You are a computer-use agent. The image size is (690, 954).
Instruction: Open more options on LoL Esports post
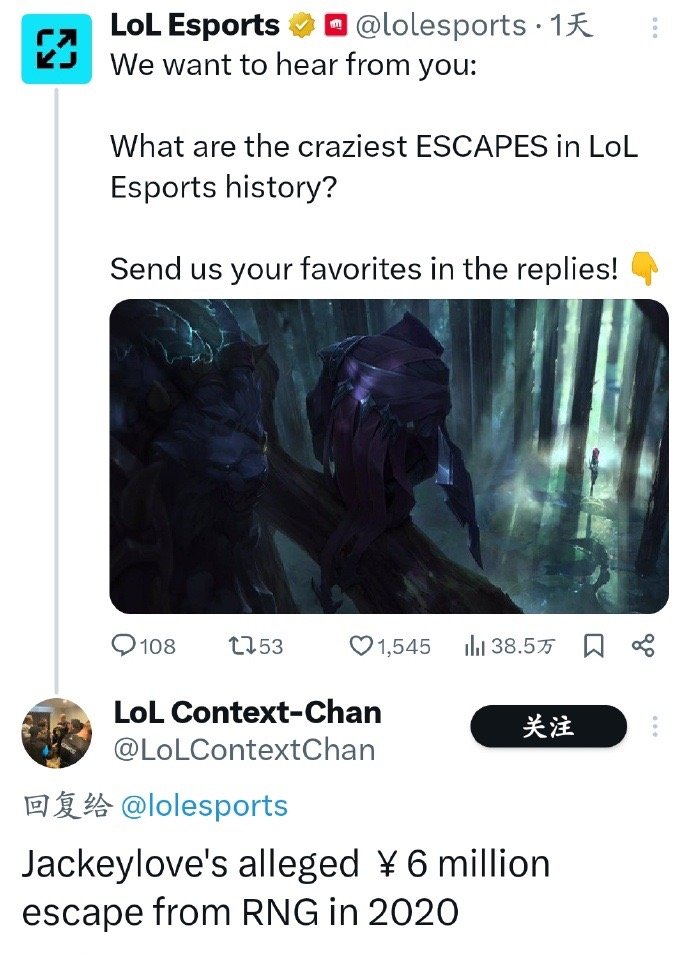pyautogui.click(x=655, y=28)
